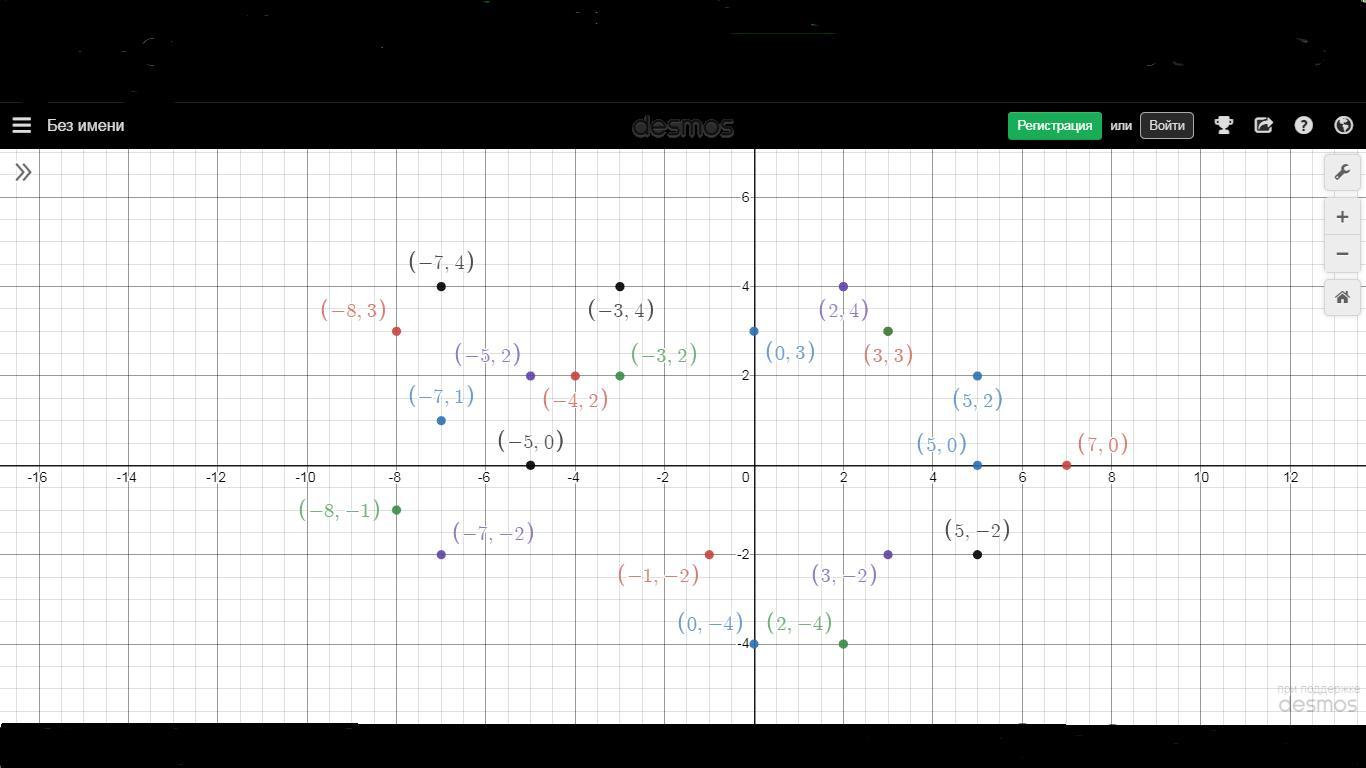1366x768 pixels.
Task: Reset graph to default home view
Action: point(1342,297)
